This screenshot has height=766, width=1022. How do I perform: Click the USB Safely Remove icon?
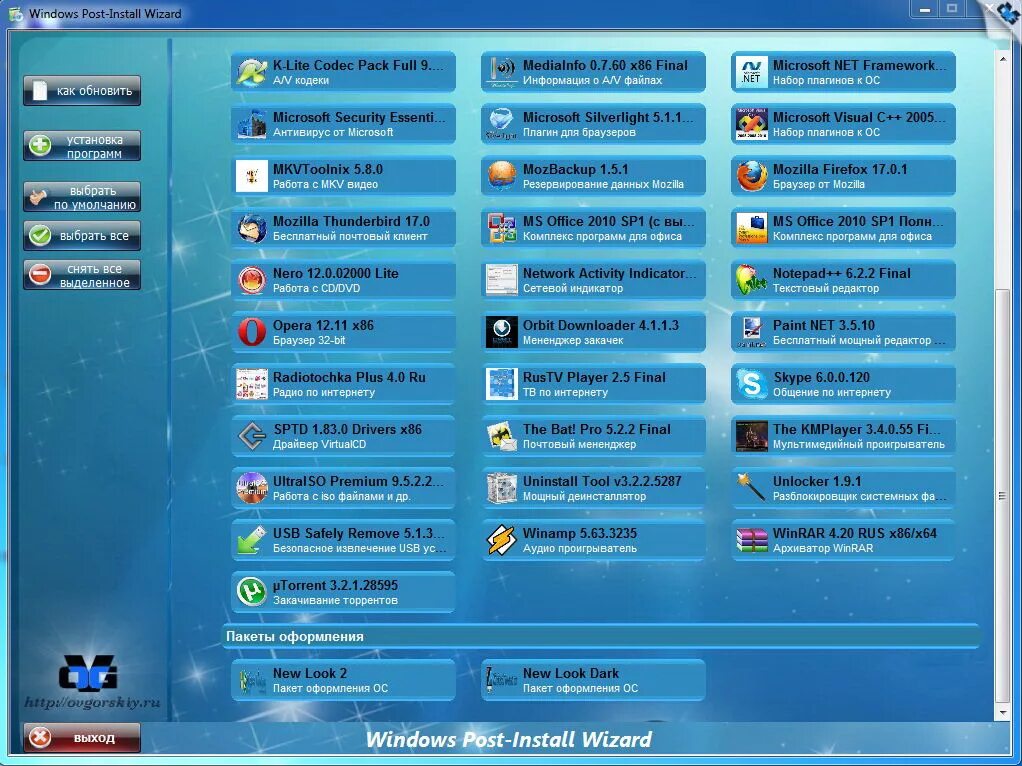pos(252,540)
